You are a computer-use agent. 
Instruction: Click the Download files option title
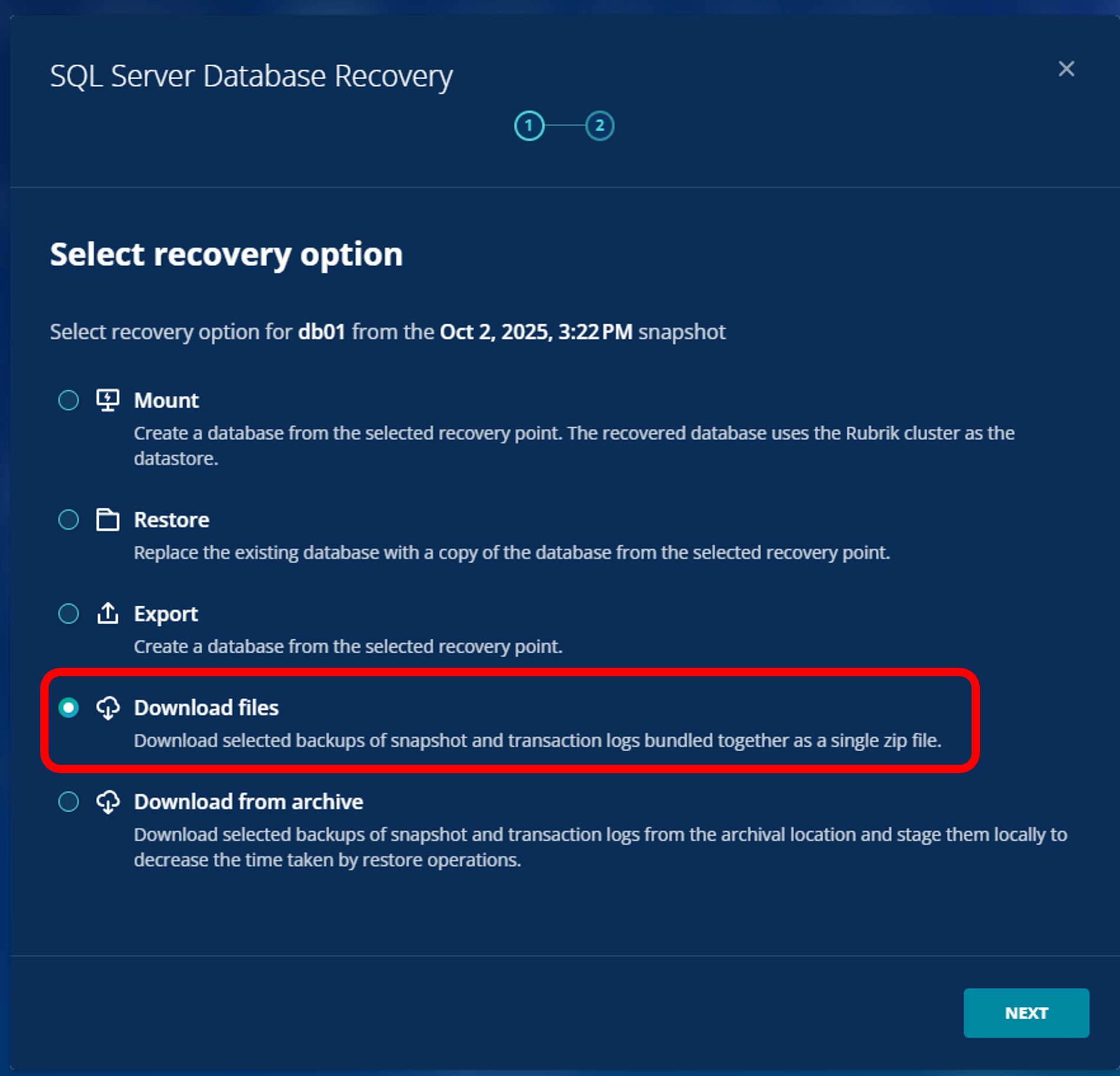206,708
